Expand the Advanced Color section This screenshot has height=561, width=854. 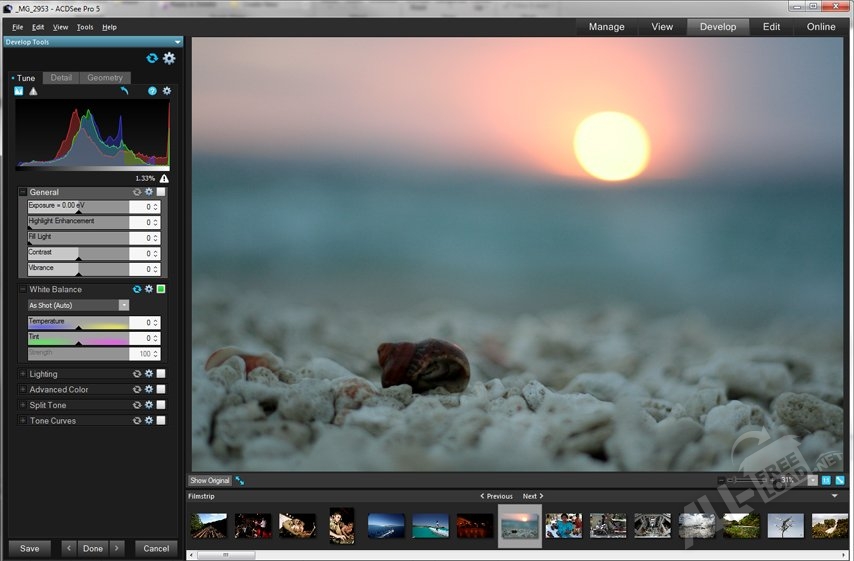tap(23, 390)
